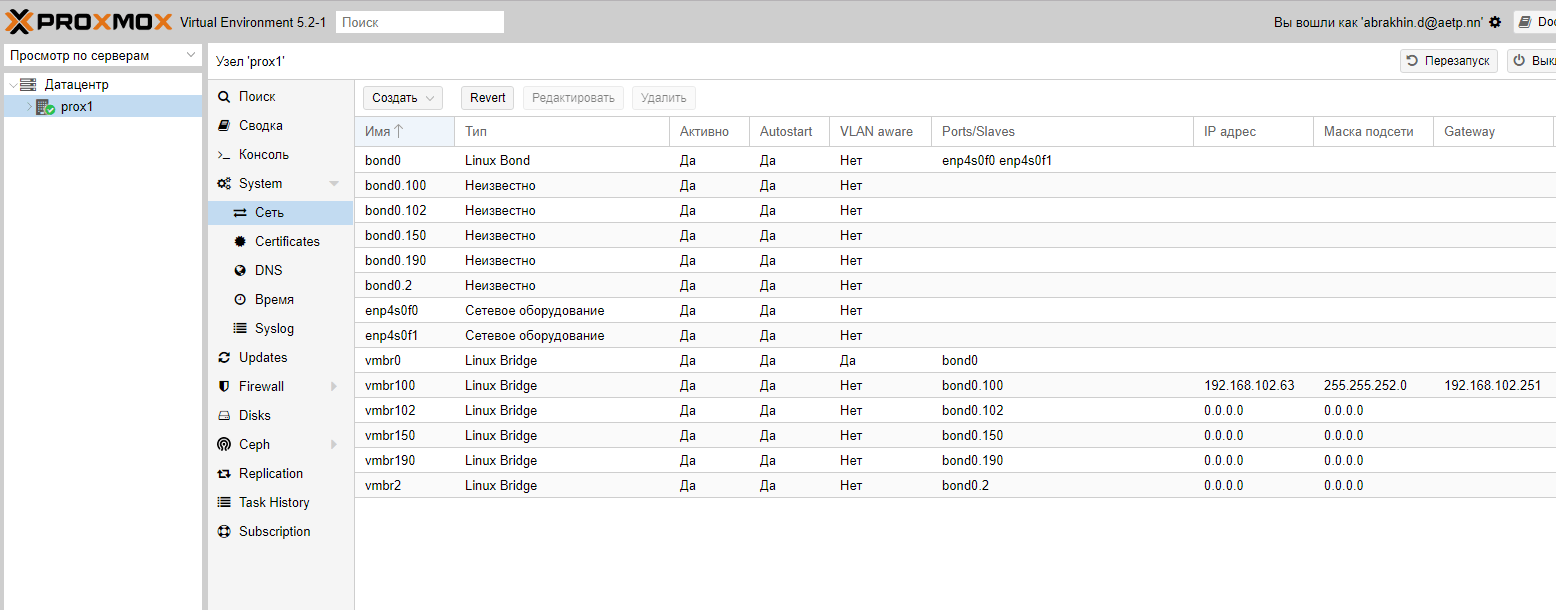Open the Certificates menu item

tap(286, 242)
